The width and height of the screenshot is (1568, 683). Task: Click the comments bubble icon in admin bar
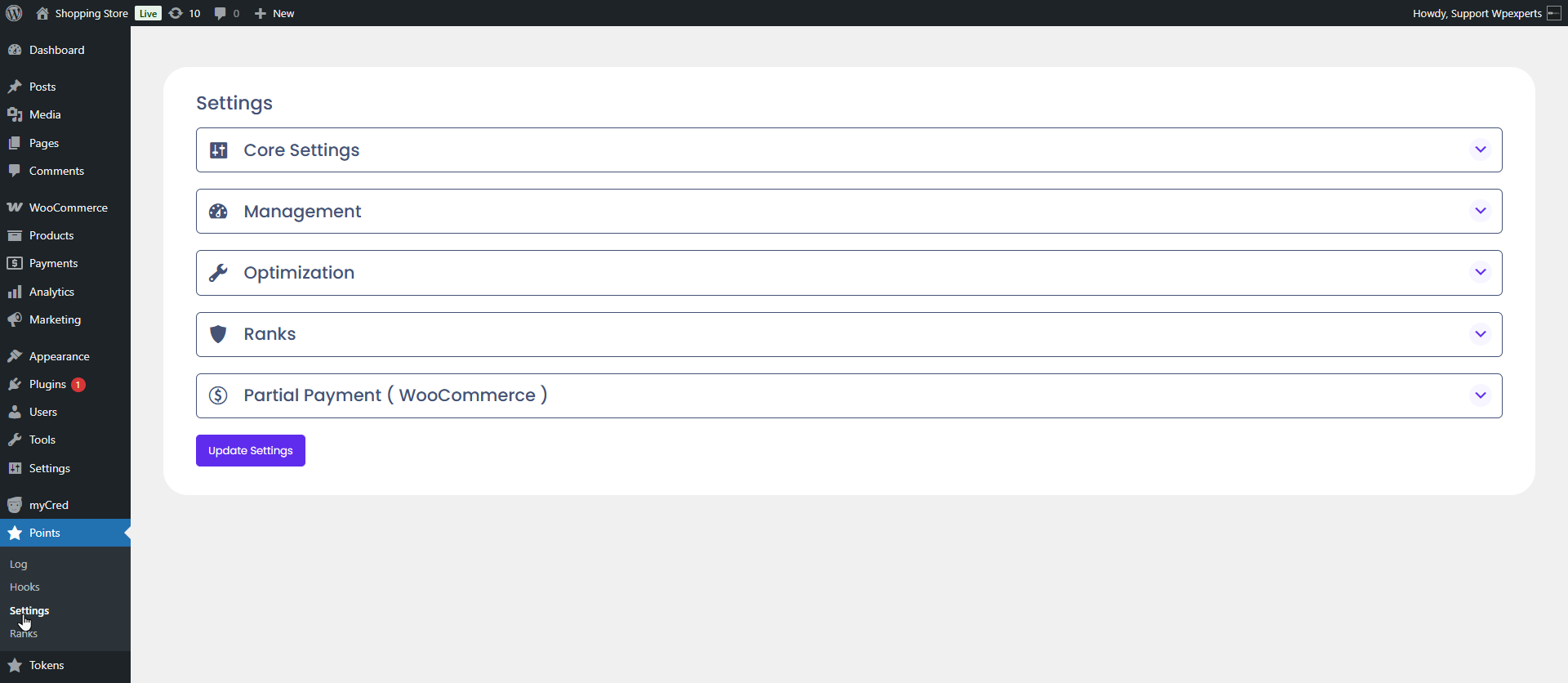coord(220,13)
